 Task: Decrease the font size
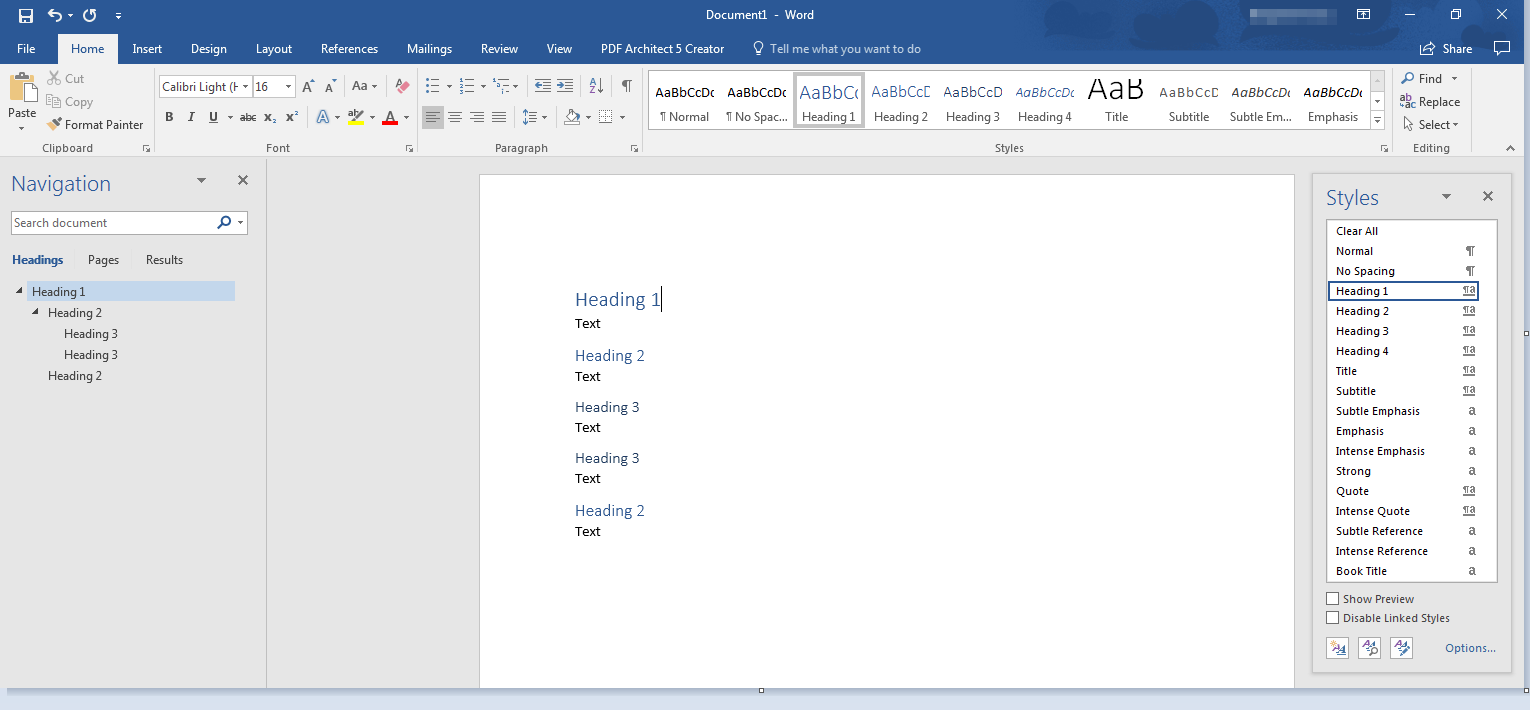pos(330,87)
